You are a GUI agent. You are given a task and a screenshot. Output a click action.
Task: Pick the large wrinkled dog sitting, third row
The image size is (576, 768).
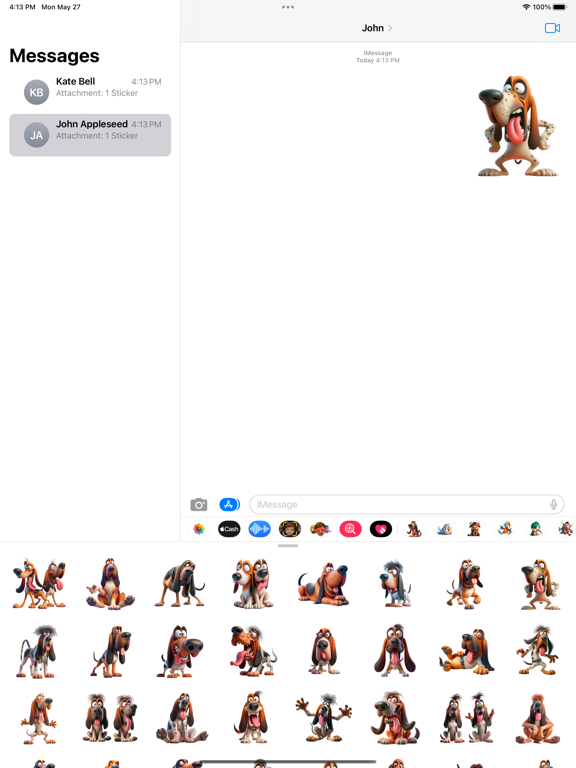(x=395, y=718)
